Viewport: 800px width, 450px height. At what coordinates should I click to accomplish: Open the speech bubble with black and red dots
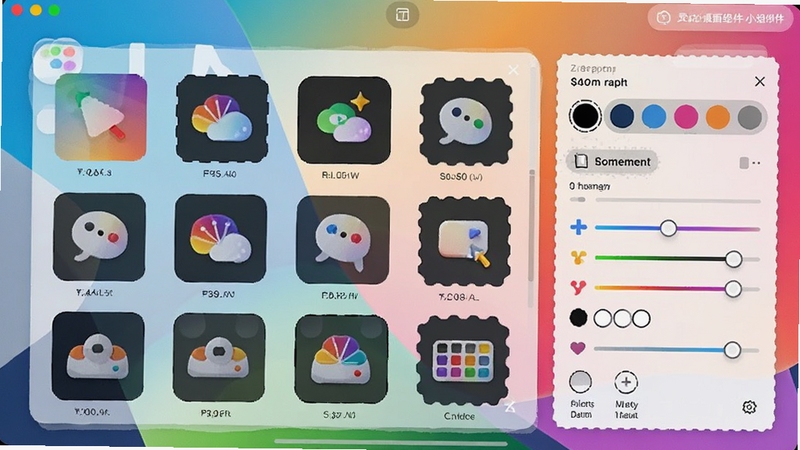click(x=99, y=237)
